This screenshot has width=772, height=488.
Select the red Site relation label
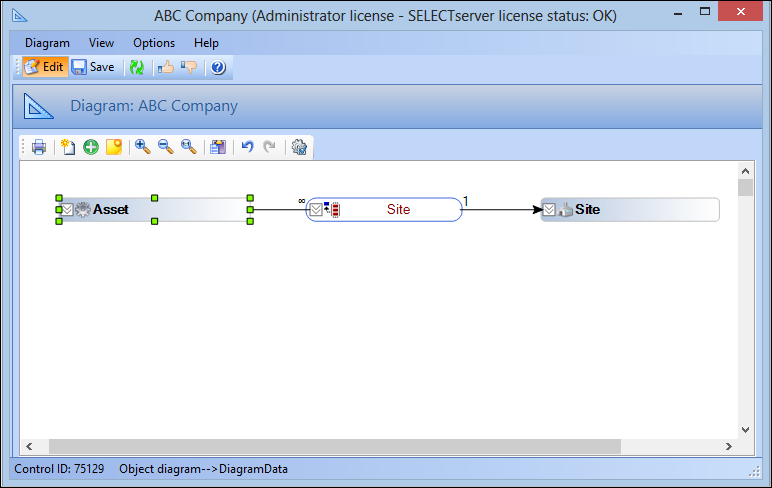(398, 209)
